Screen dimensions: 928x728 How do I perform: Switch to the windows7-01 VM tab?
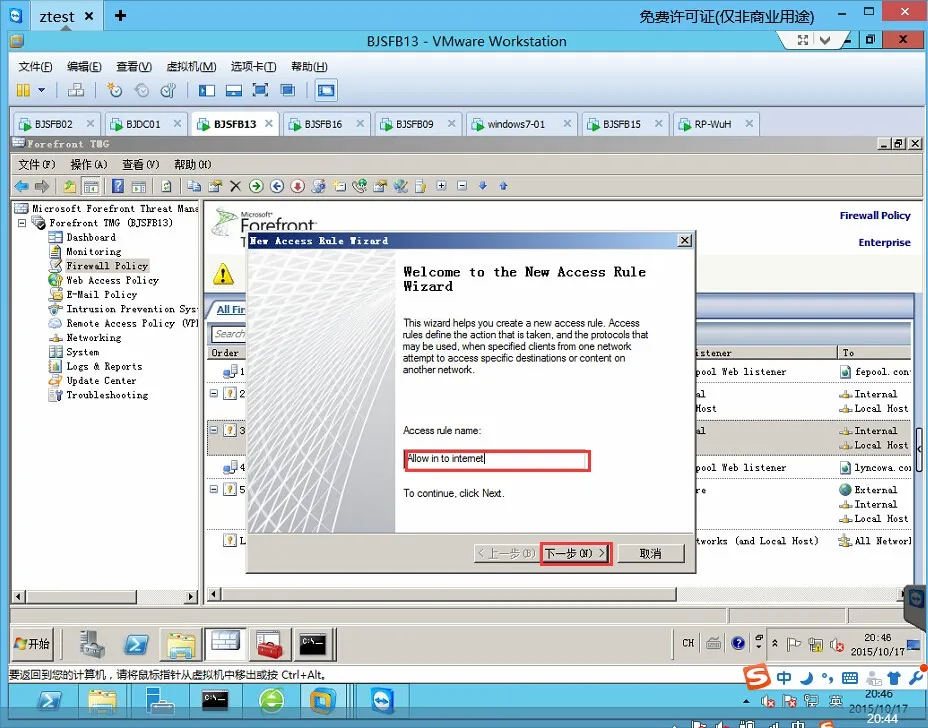[x=516, y=124]
